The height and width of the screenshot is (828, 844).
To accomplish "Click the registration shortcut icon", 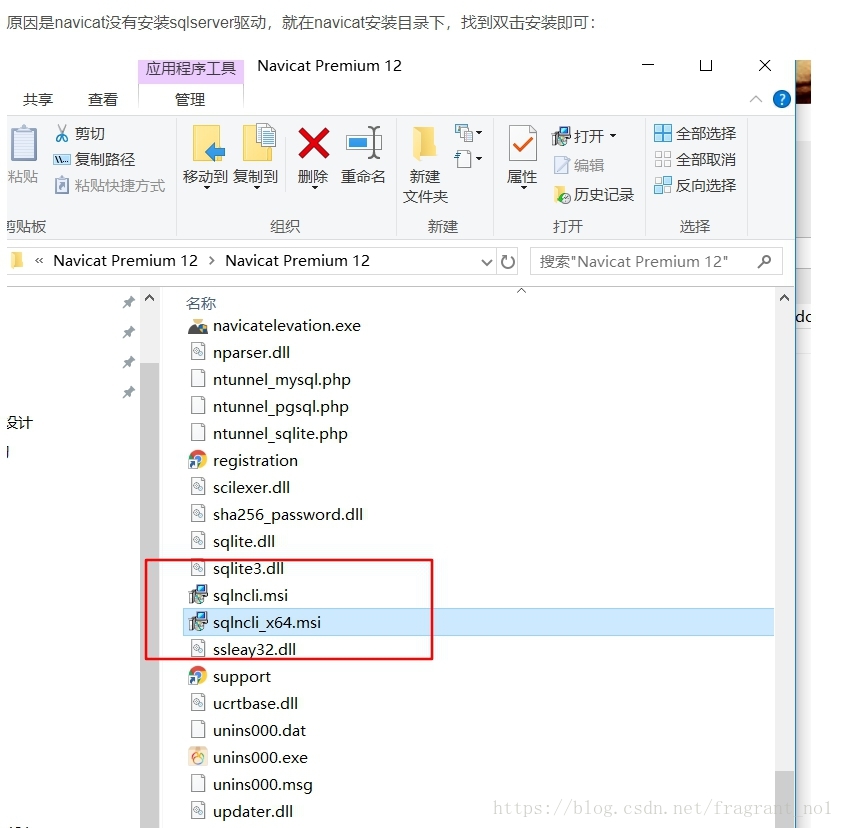I will (198, 460).
